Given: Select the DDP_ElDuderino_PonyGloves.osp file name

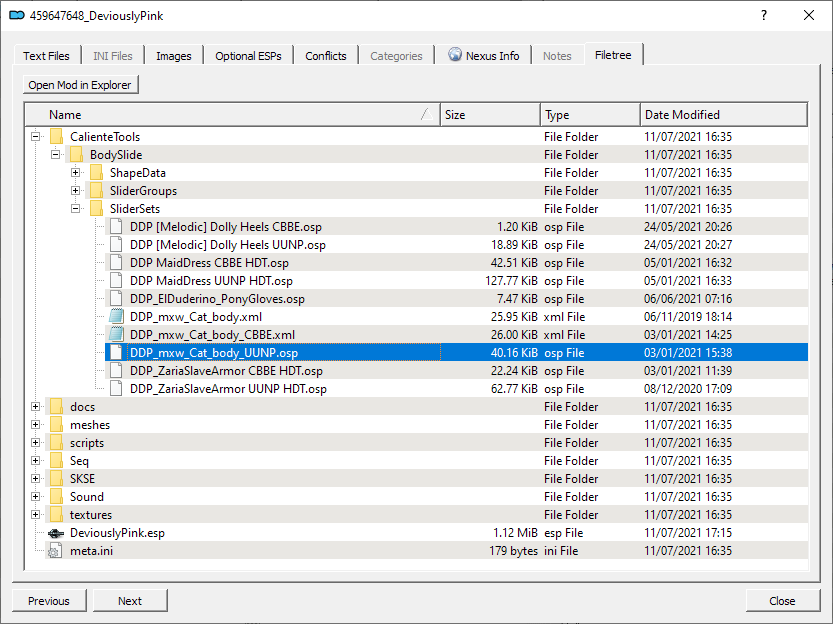Looking at the screenshot, I should [217, 299].
